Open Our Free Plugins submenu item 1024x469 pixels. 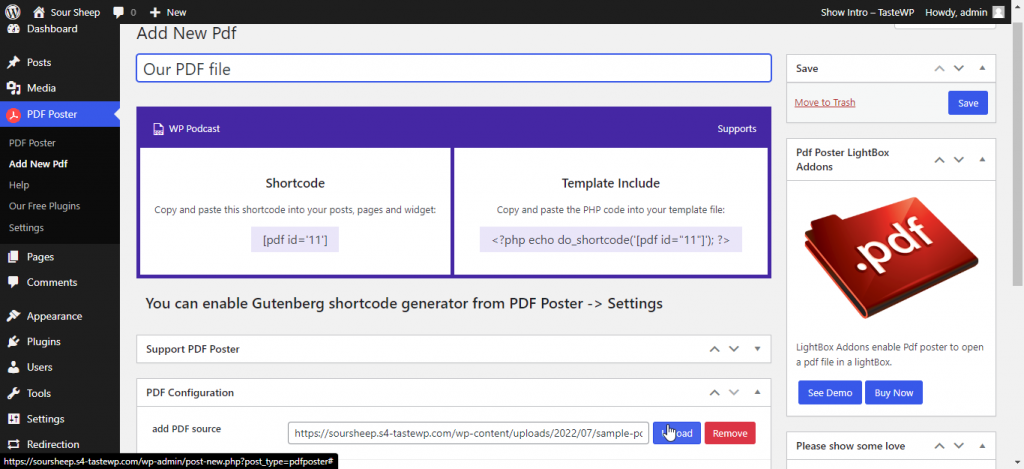pyautogui.click(x=44, y=206)
